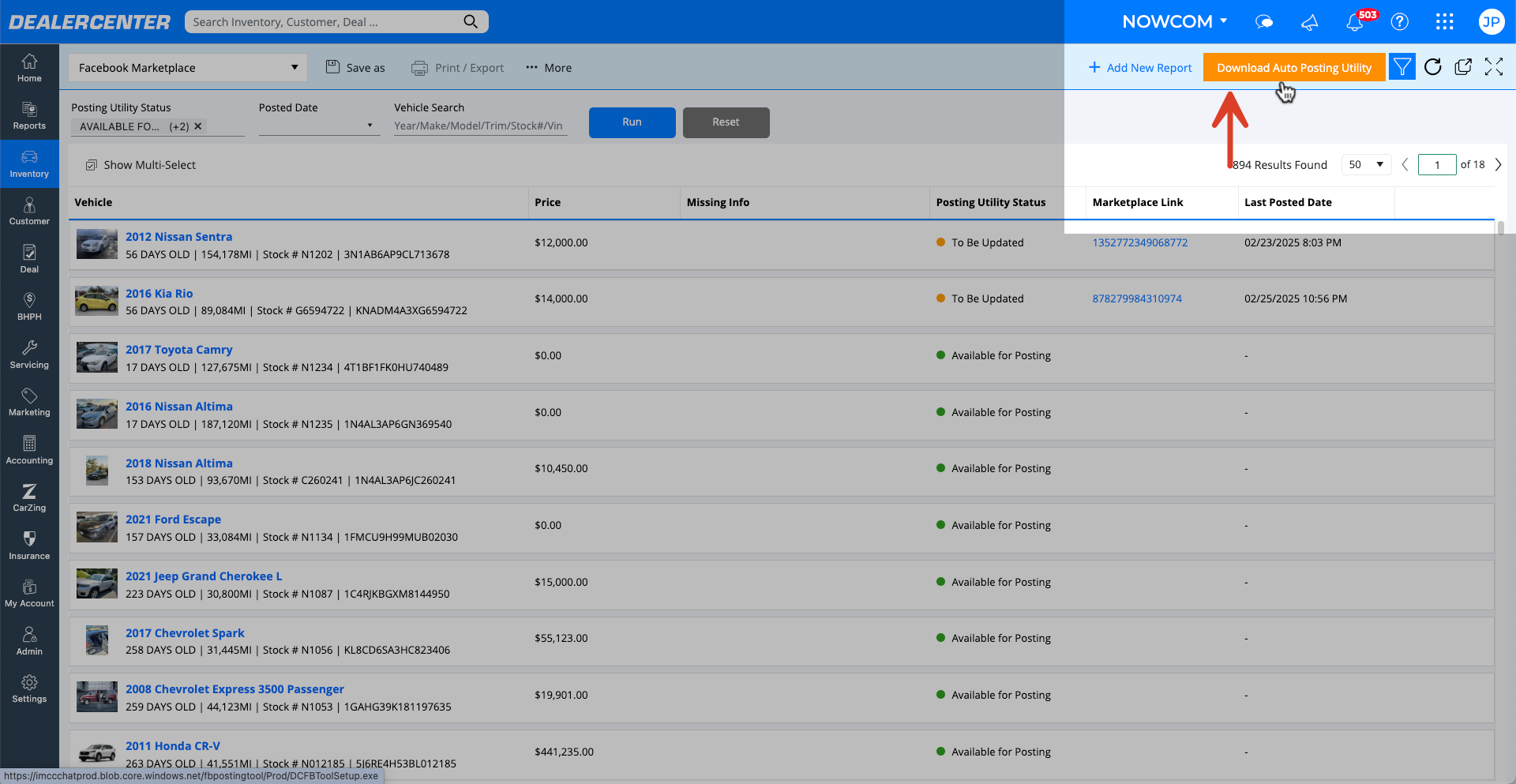Open the help question mark icon
The height and width of the screenshot is (784, 1516).
[1400, 22]
